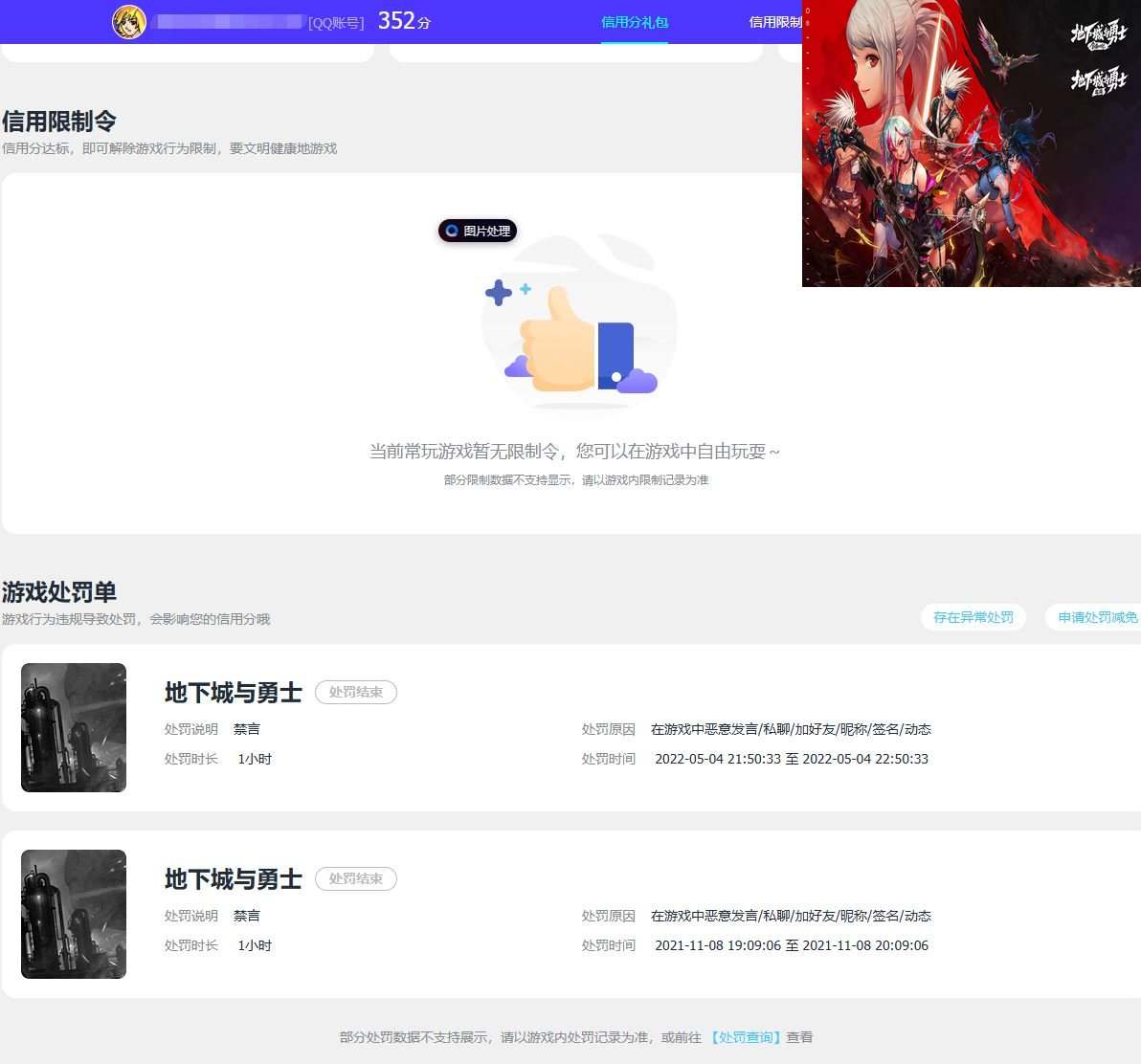Click the lower DNF logo on artwork

pos(1098,80)
